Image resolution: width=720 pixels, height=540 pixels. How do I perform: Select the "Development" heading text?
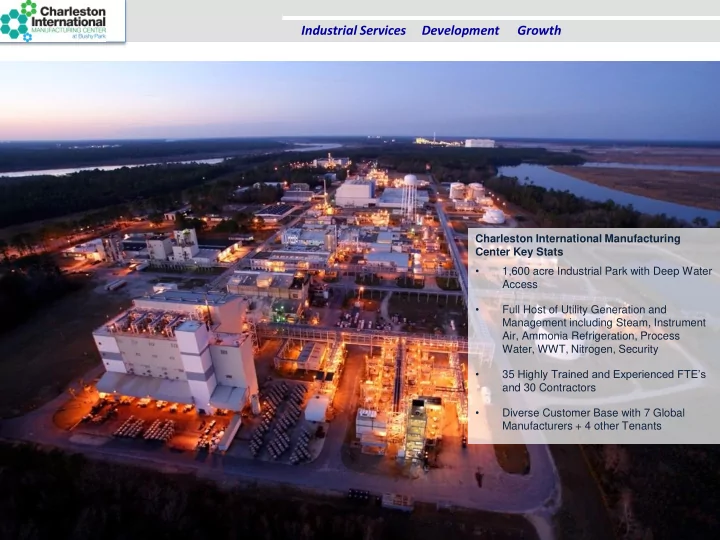click(460, 30)
